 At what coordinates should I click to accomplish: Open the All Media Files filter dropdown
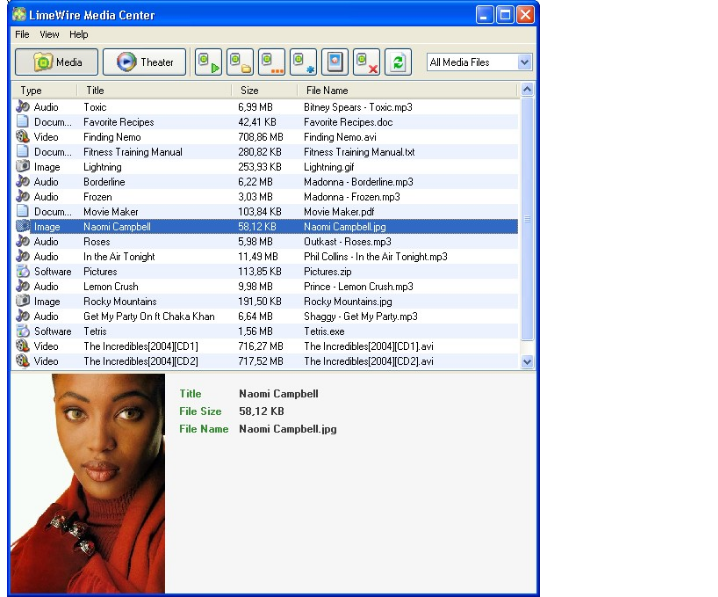click(x=479, y=62)
